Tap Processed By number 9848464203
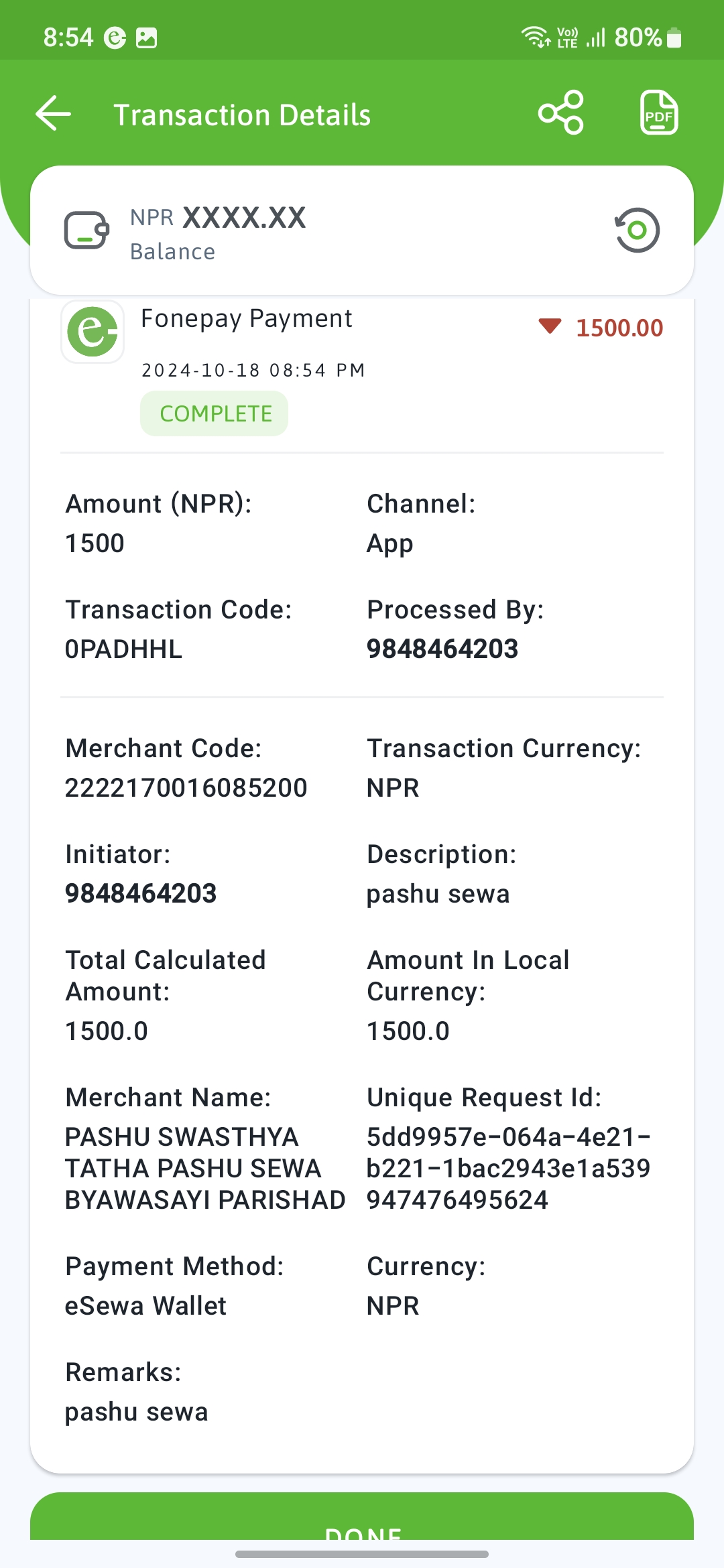 [x=442, y=649]
